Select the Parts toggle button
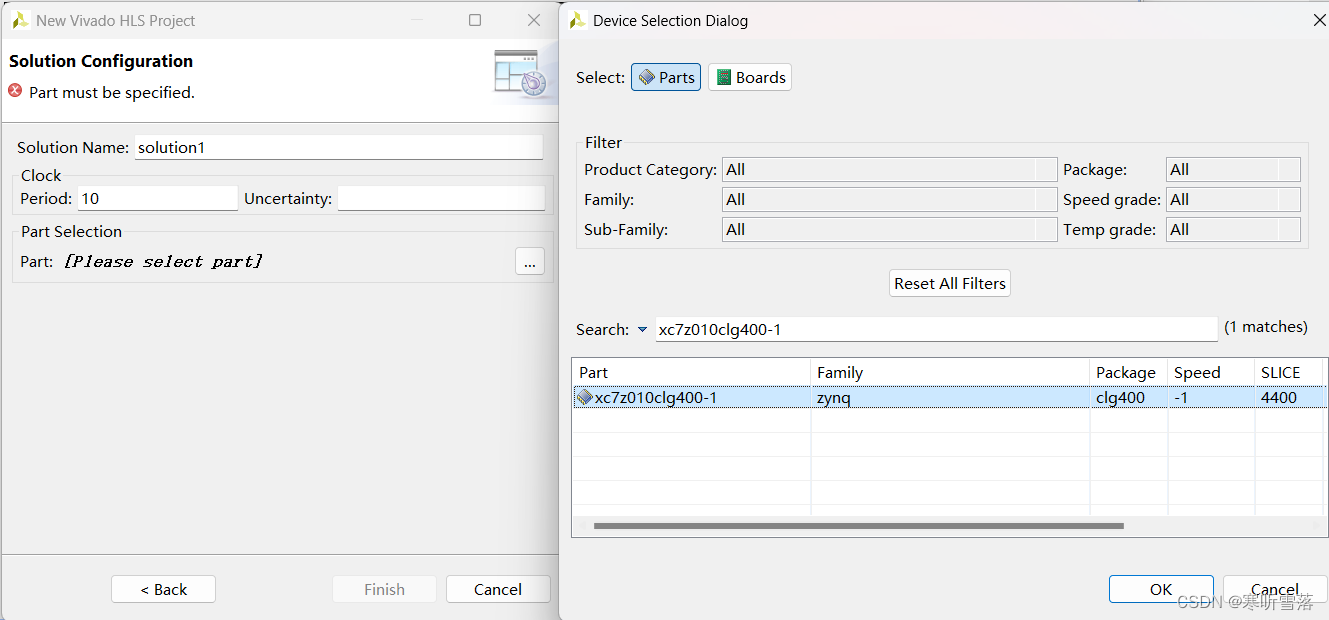 point(665,77)
